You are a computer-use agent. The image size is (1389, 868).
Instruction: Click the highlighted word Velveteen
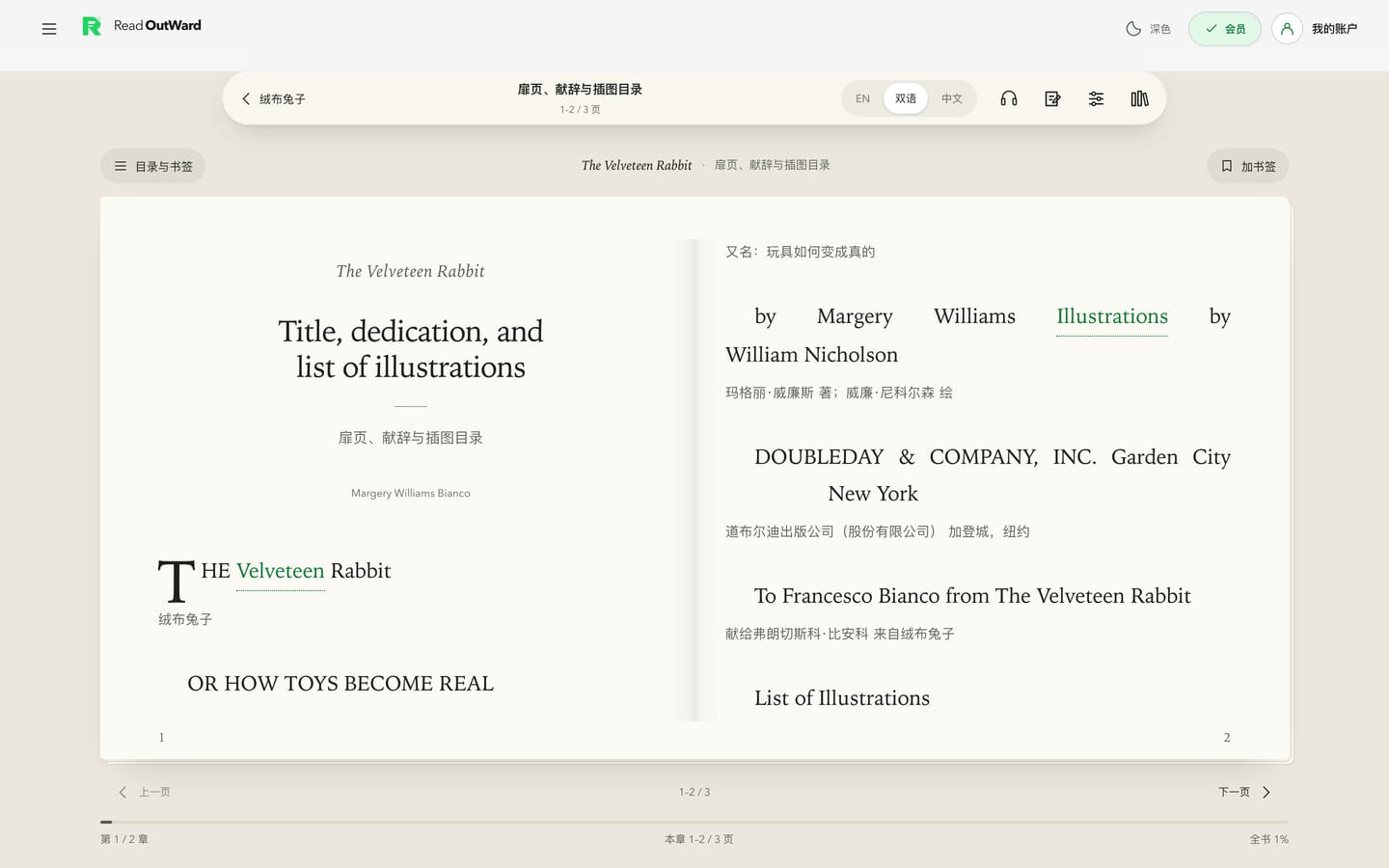281,571
